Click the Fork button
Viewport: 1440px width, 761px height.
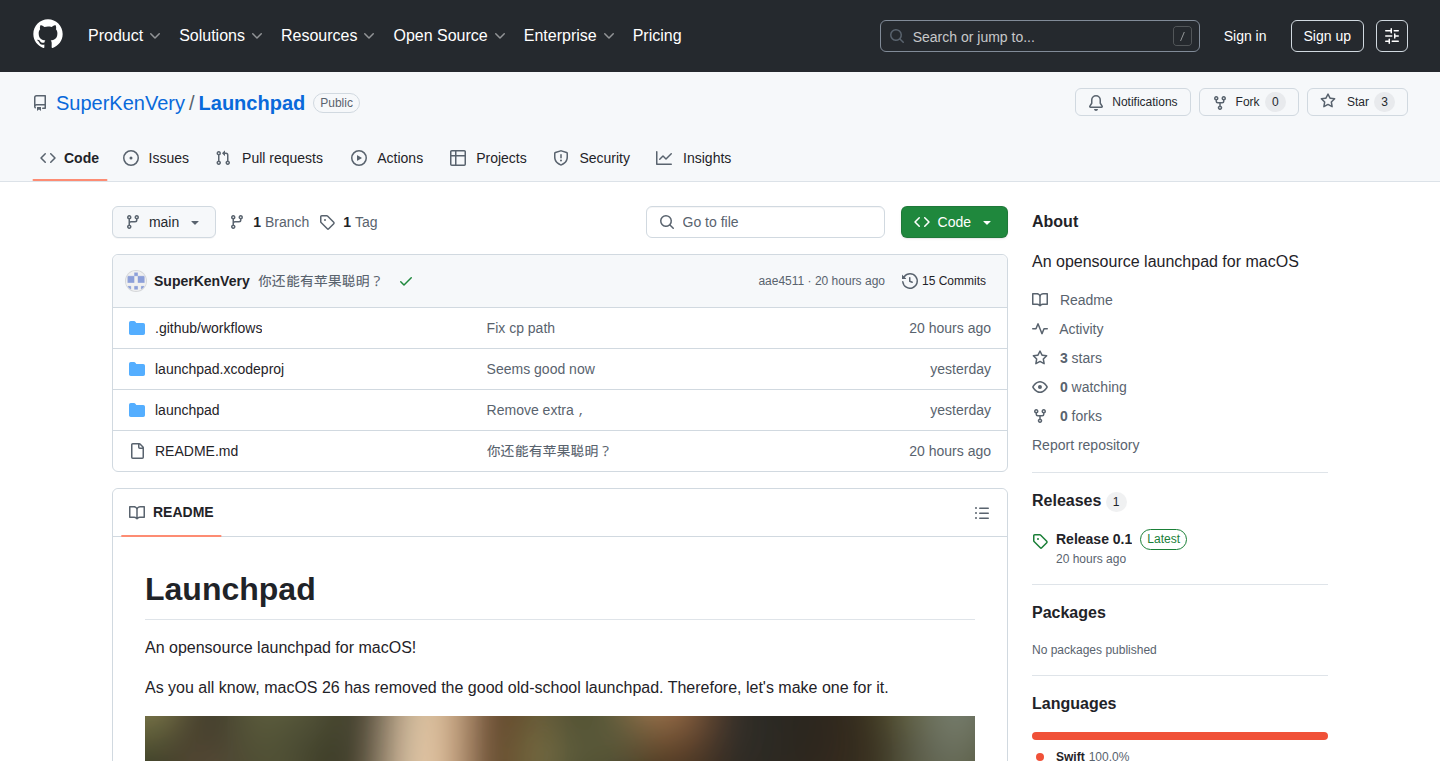tap(1249, 102)
